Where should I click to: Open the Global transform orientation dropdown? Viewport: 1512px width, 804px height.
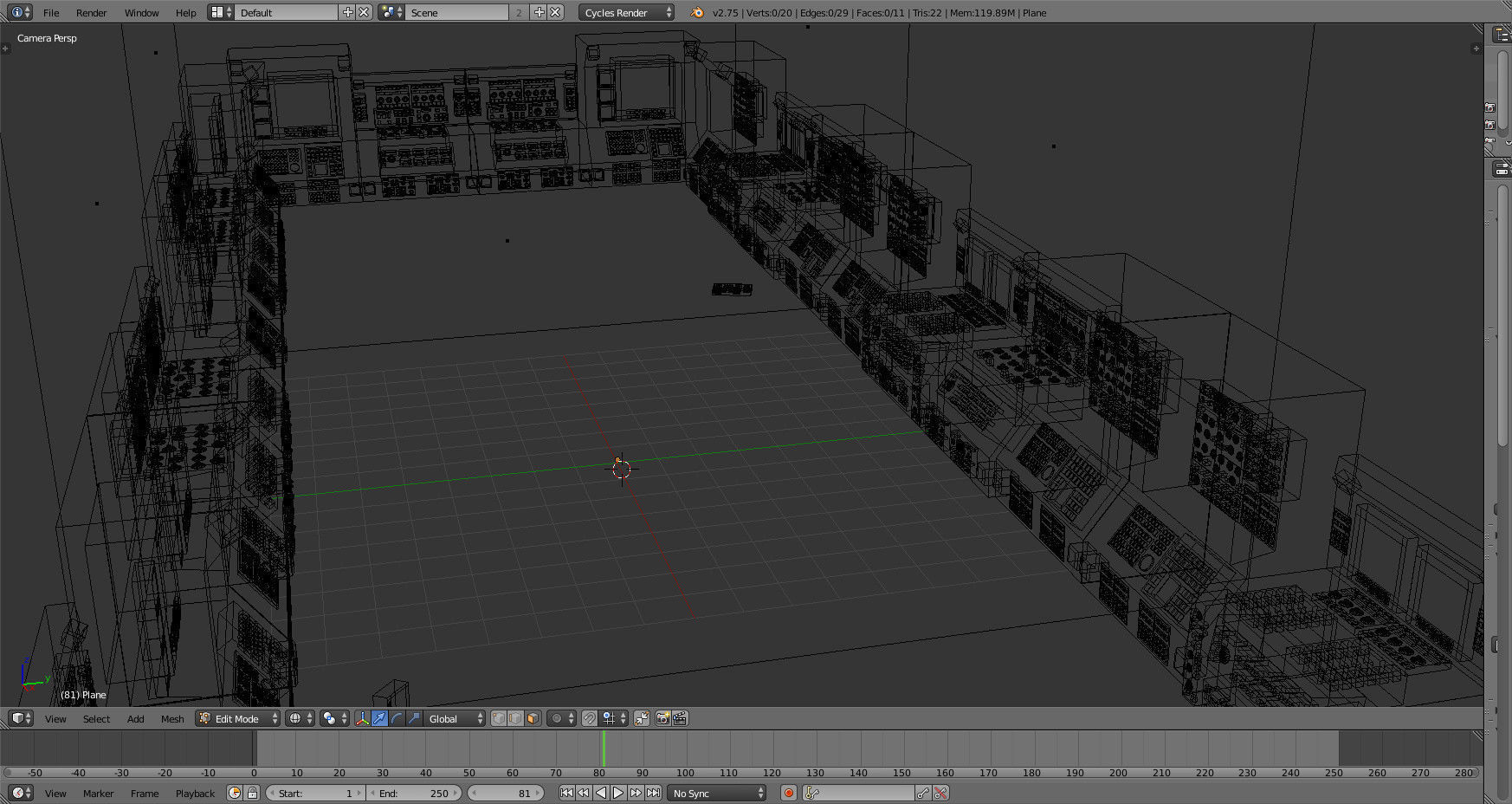pyautogui.click(x=455, y=718)
